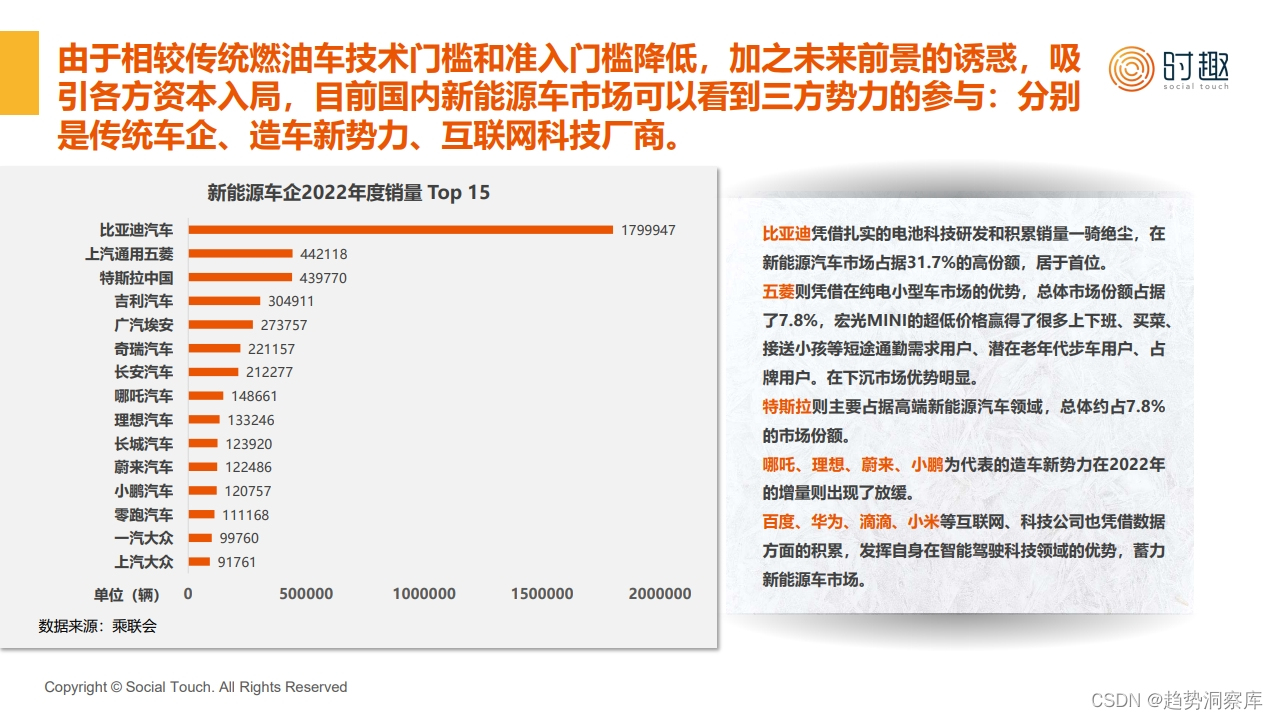Select the 长安汽车 row label

tap(143, 372)
